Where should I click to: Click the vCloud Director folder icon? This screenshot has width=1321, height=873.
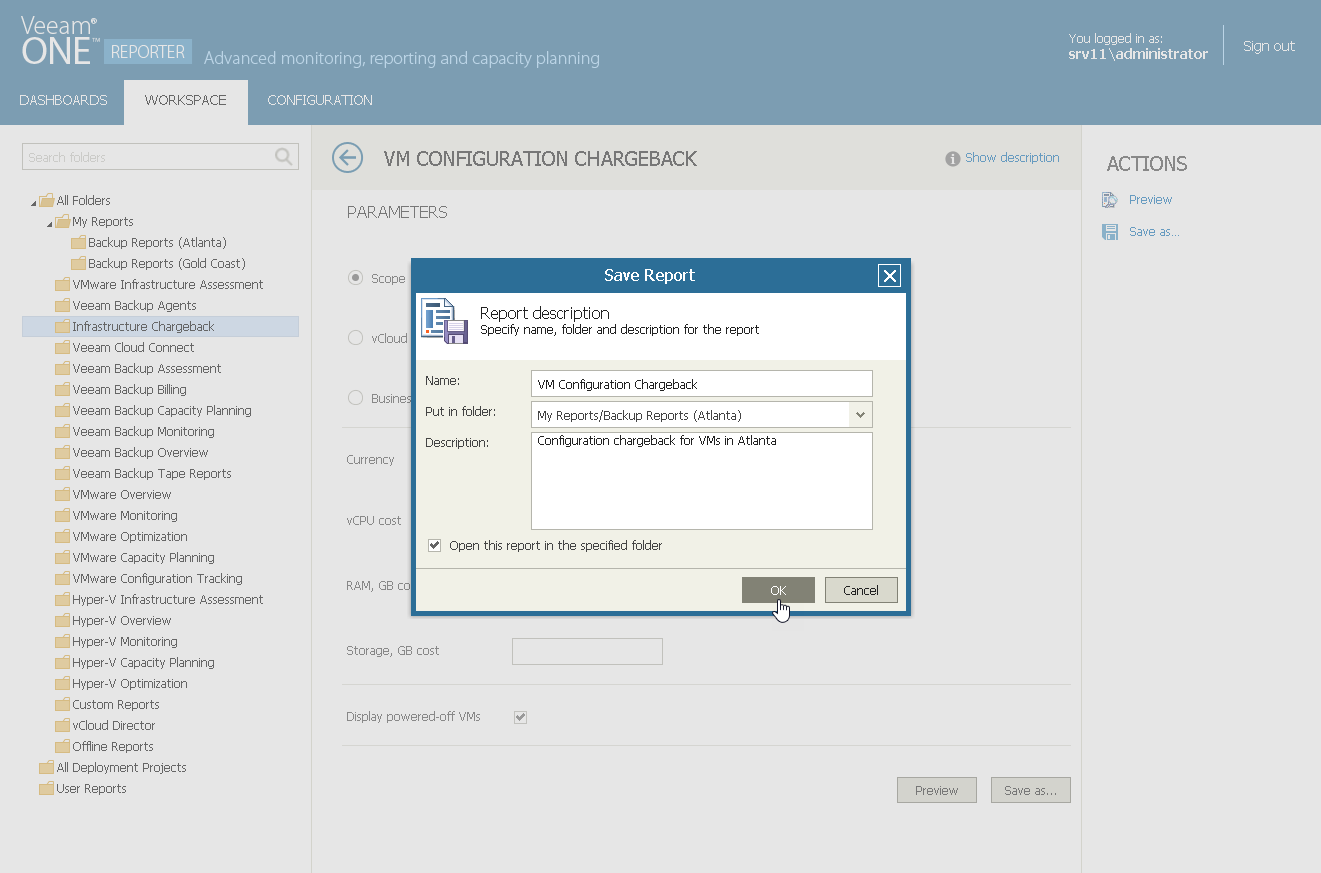(x=62, y=725)
